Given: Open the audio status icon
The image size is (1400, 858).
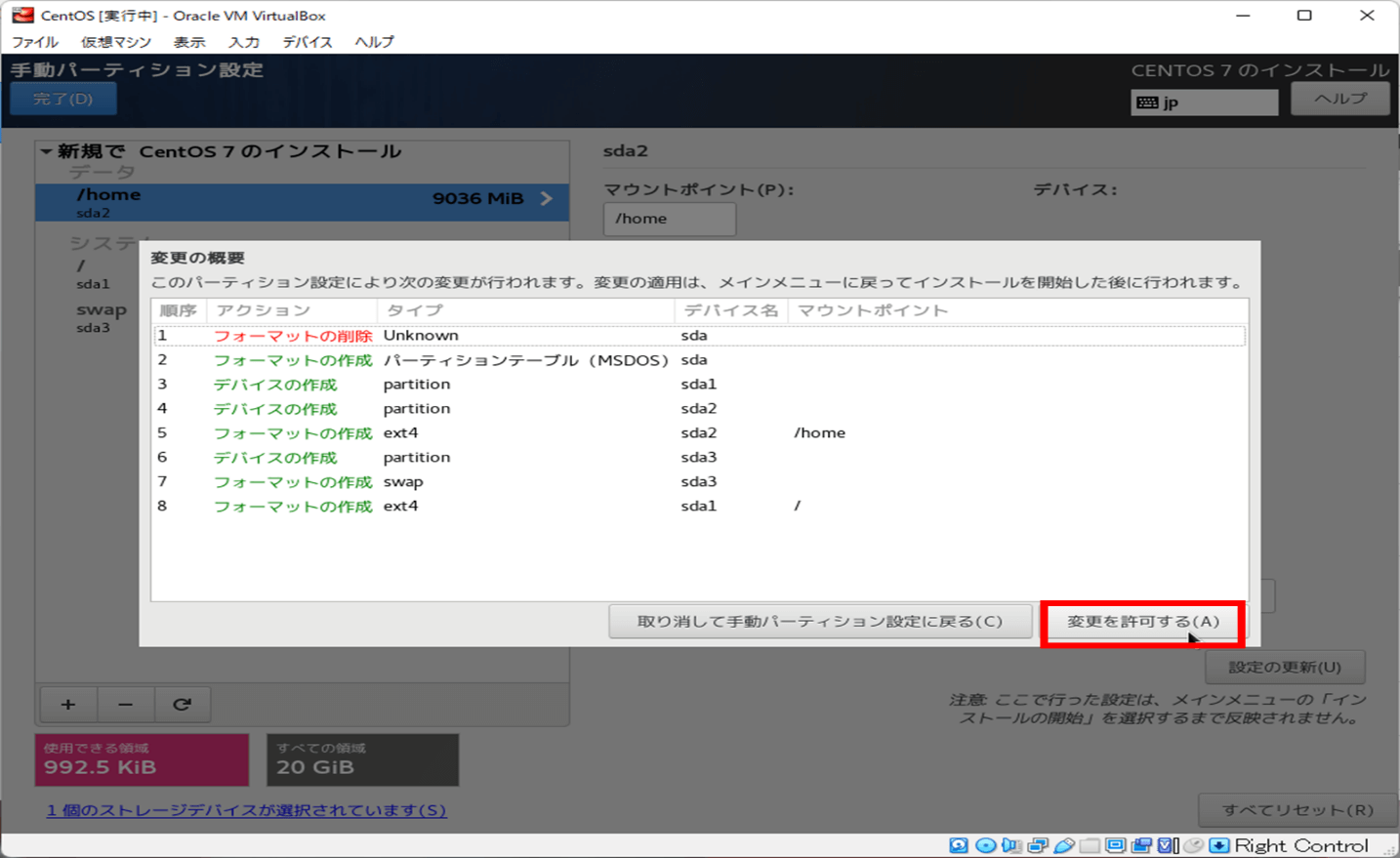Looking at the screenshot, I should point(1010,845).
